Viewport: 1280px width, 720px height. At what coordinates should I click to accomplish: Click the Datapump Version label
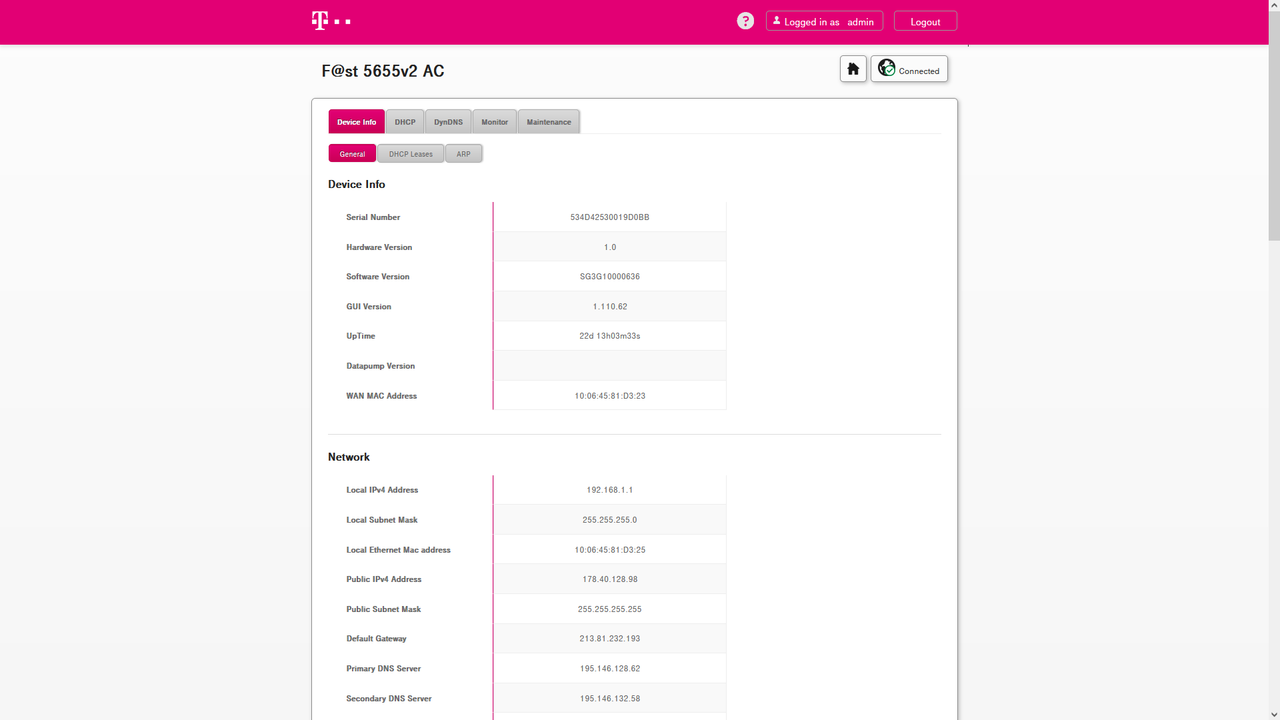coord(380,366)
